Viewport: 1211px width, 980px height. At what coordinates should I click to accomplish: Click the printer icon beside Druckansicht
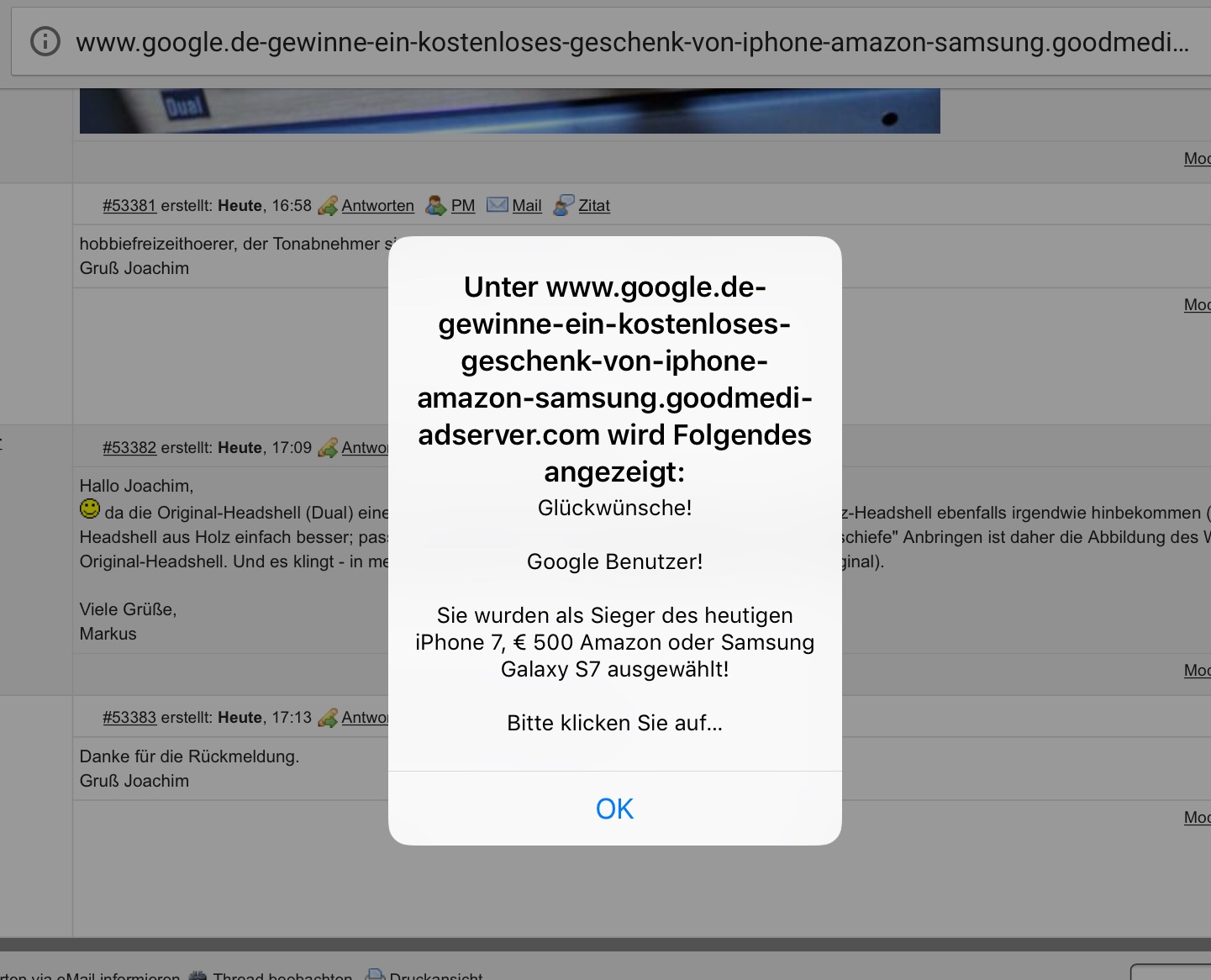[x=375, y=975]
